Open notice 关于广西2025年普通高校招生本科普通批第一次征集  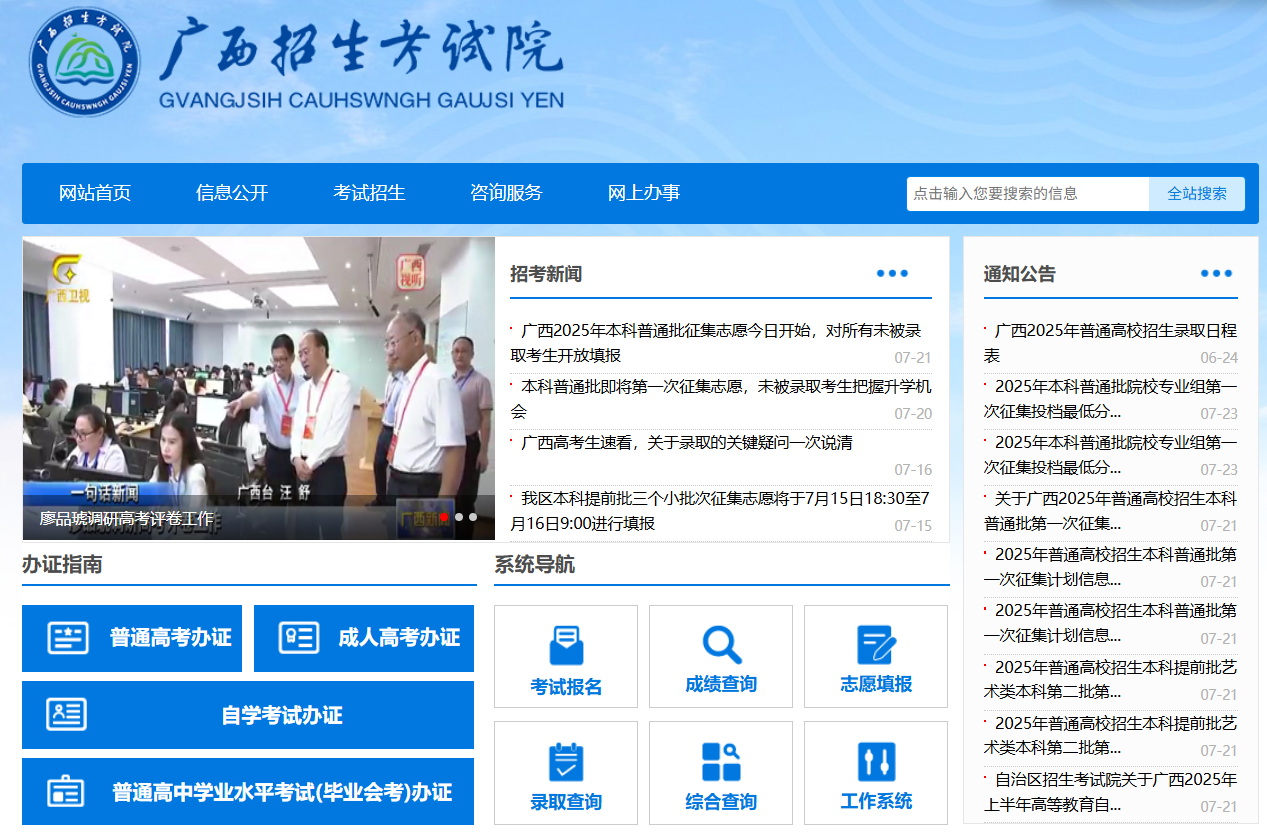[1110, 511]
